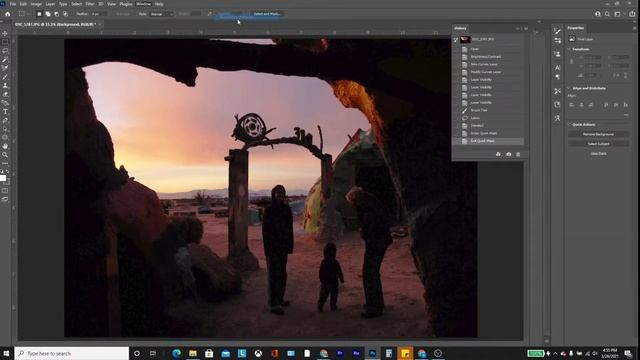Reset default foreground and background colors
Viewport: 640px width, 360px height.
point(2,172)
